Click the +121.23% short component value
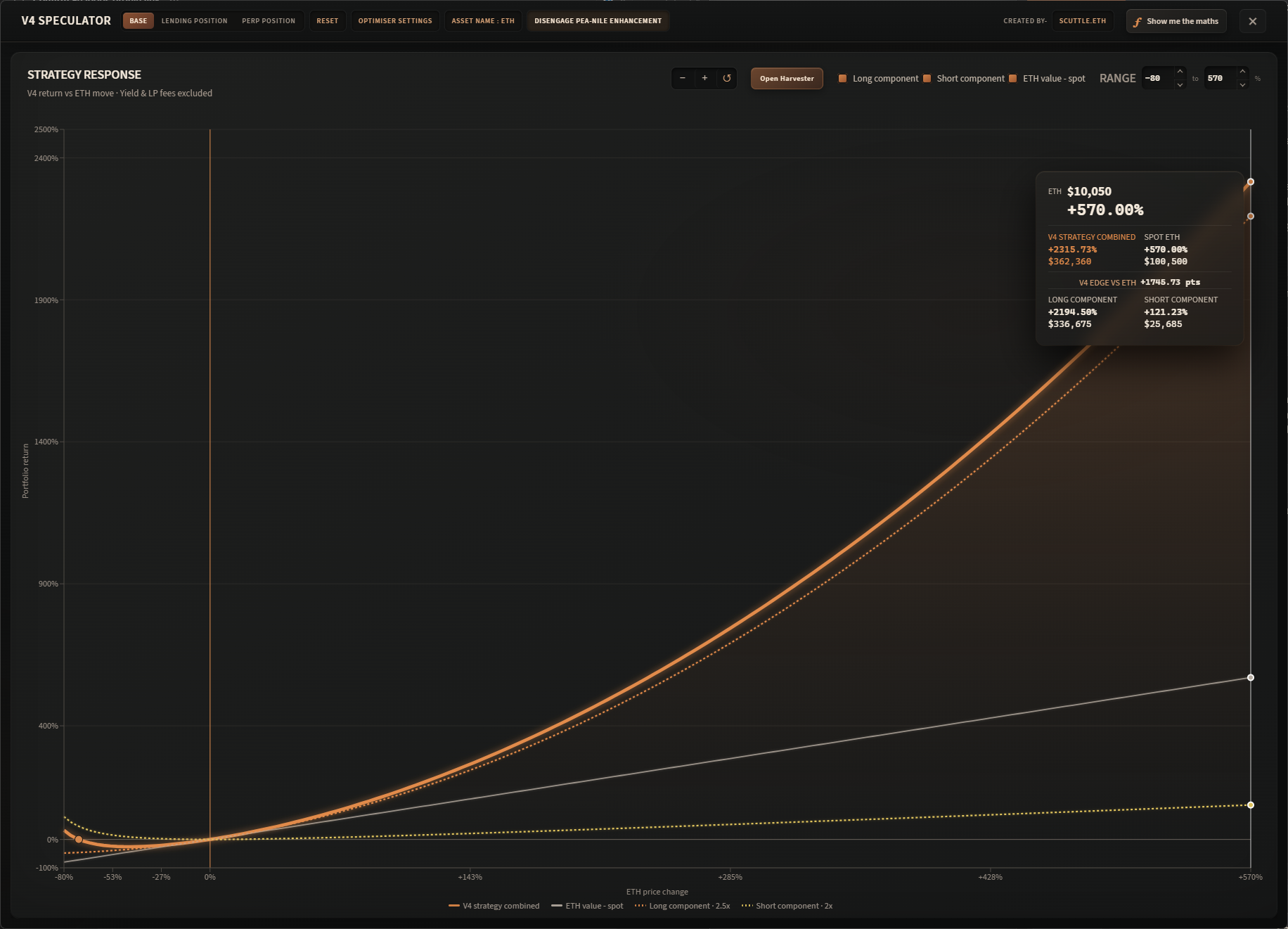This screenshot has height=929, width=1288. 1166,312
